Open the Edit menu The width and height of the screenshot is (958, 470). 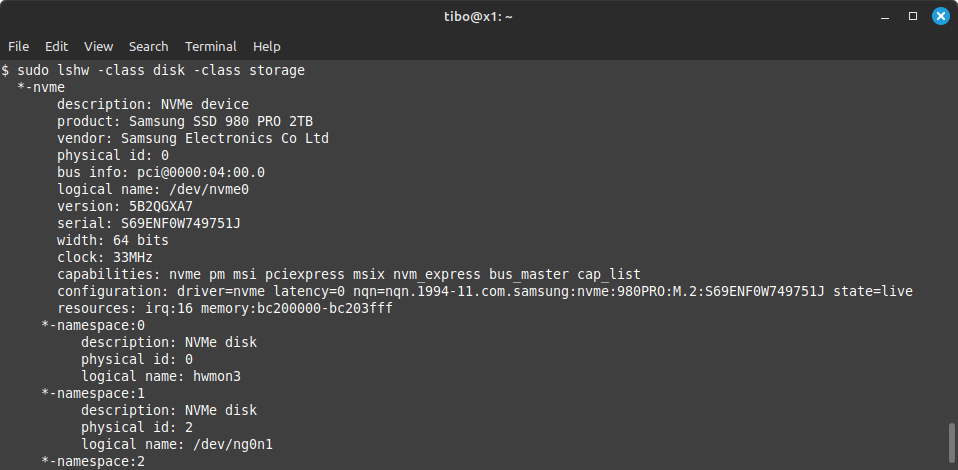coord(56,46)
